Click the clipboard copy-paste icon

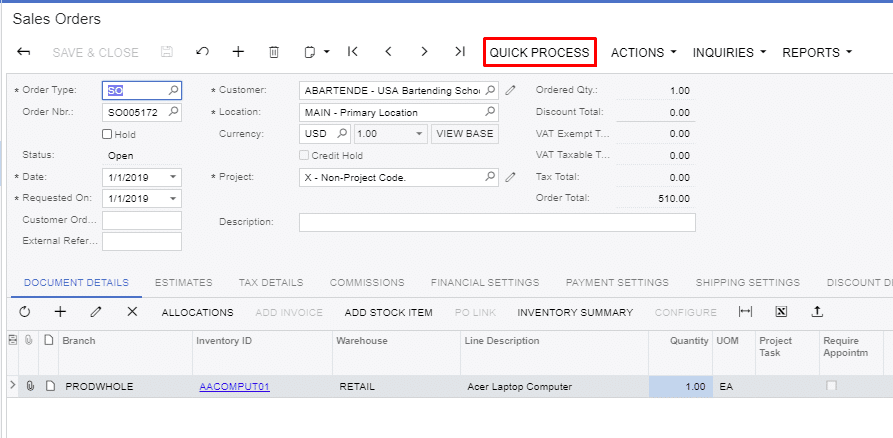310,52
